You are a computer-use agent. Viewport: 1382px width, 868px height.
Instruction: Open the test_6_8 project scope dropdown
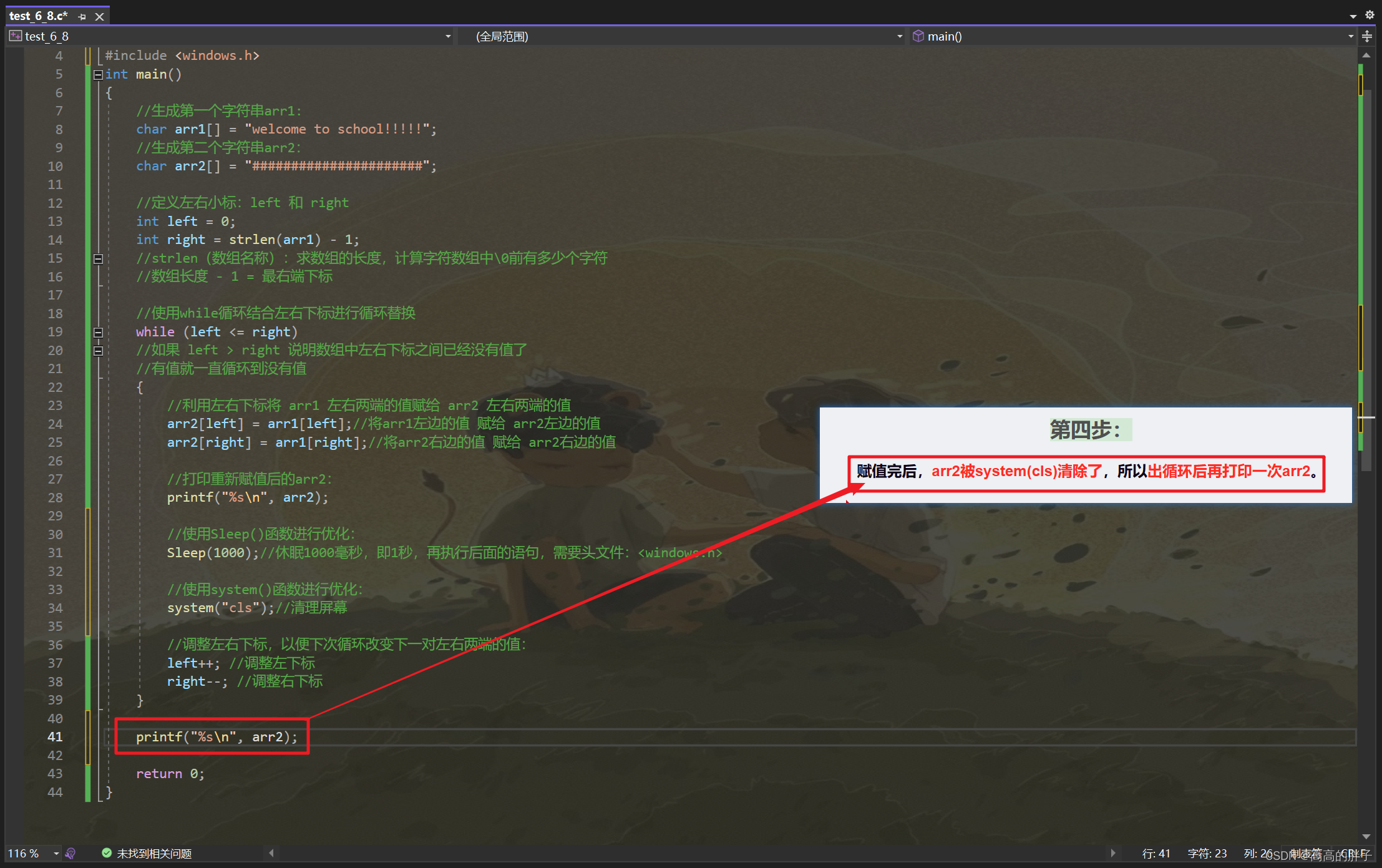click(448, 36)
